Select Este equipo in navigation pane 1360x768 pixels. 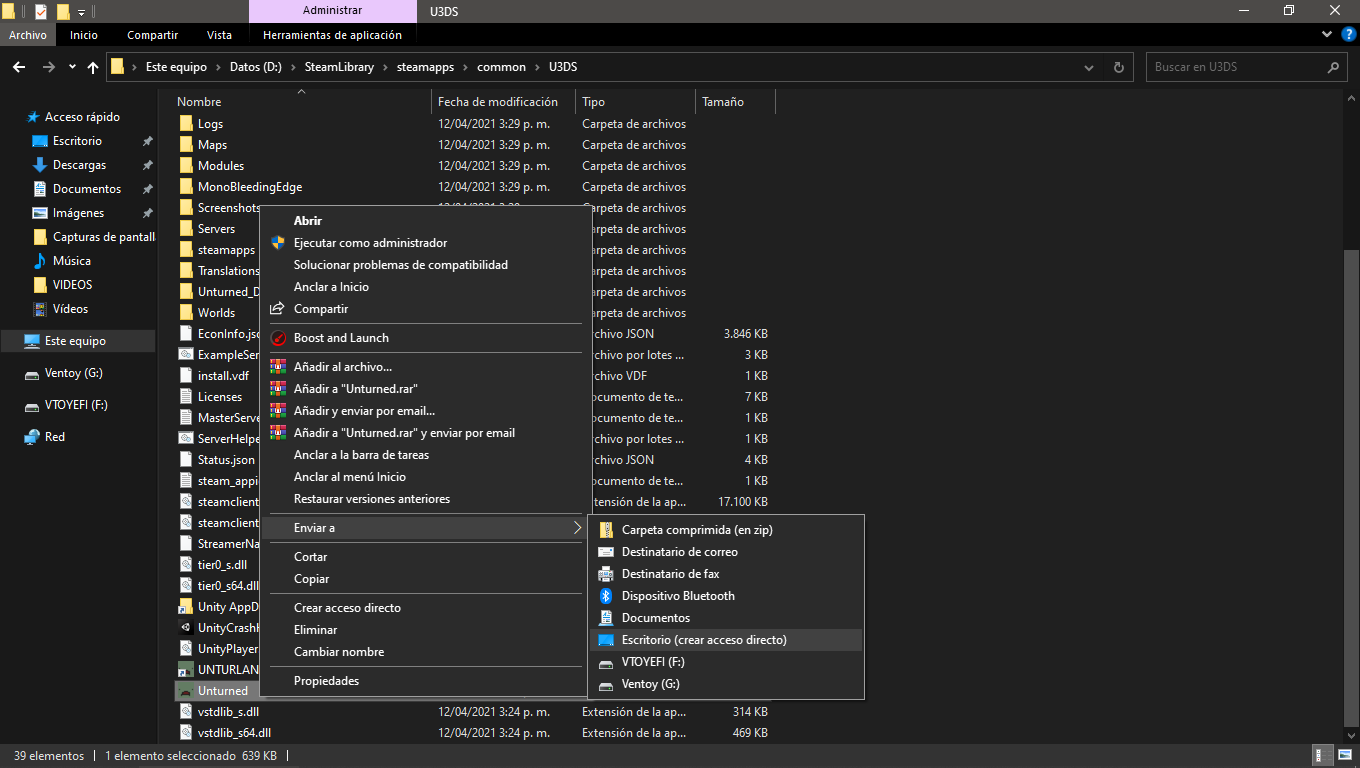(77, 341)
